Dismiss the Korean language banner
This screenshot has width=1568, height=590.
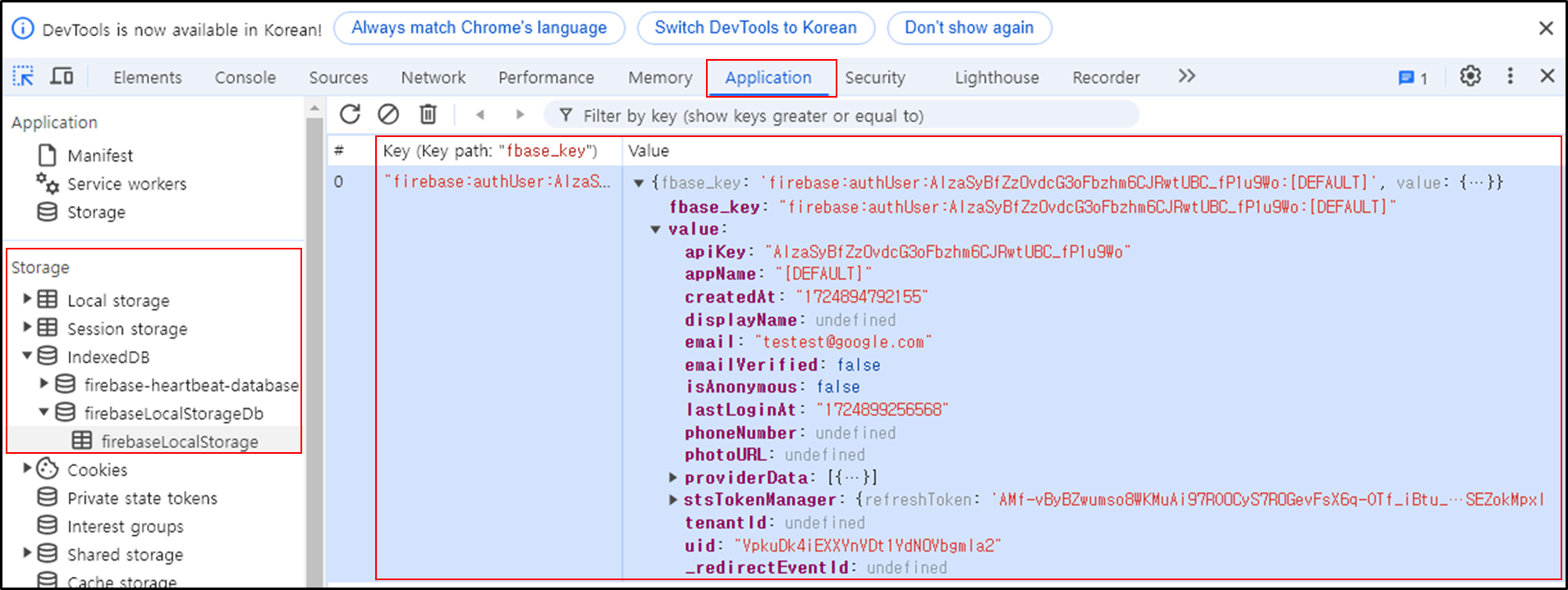1546,28
